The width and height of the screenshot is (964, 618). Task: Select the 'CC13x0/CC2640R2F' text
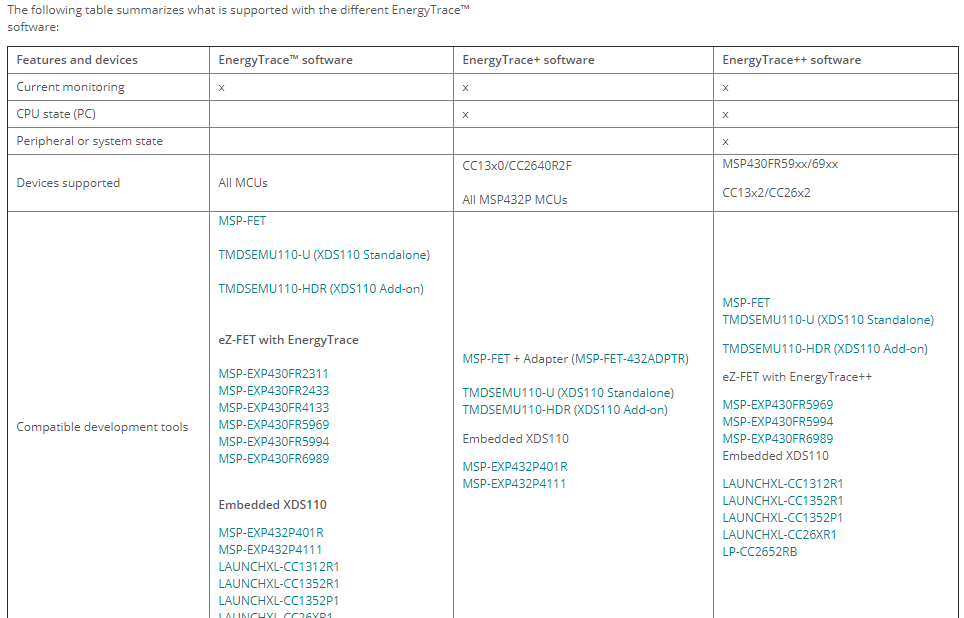(517, 165)
